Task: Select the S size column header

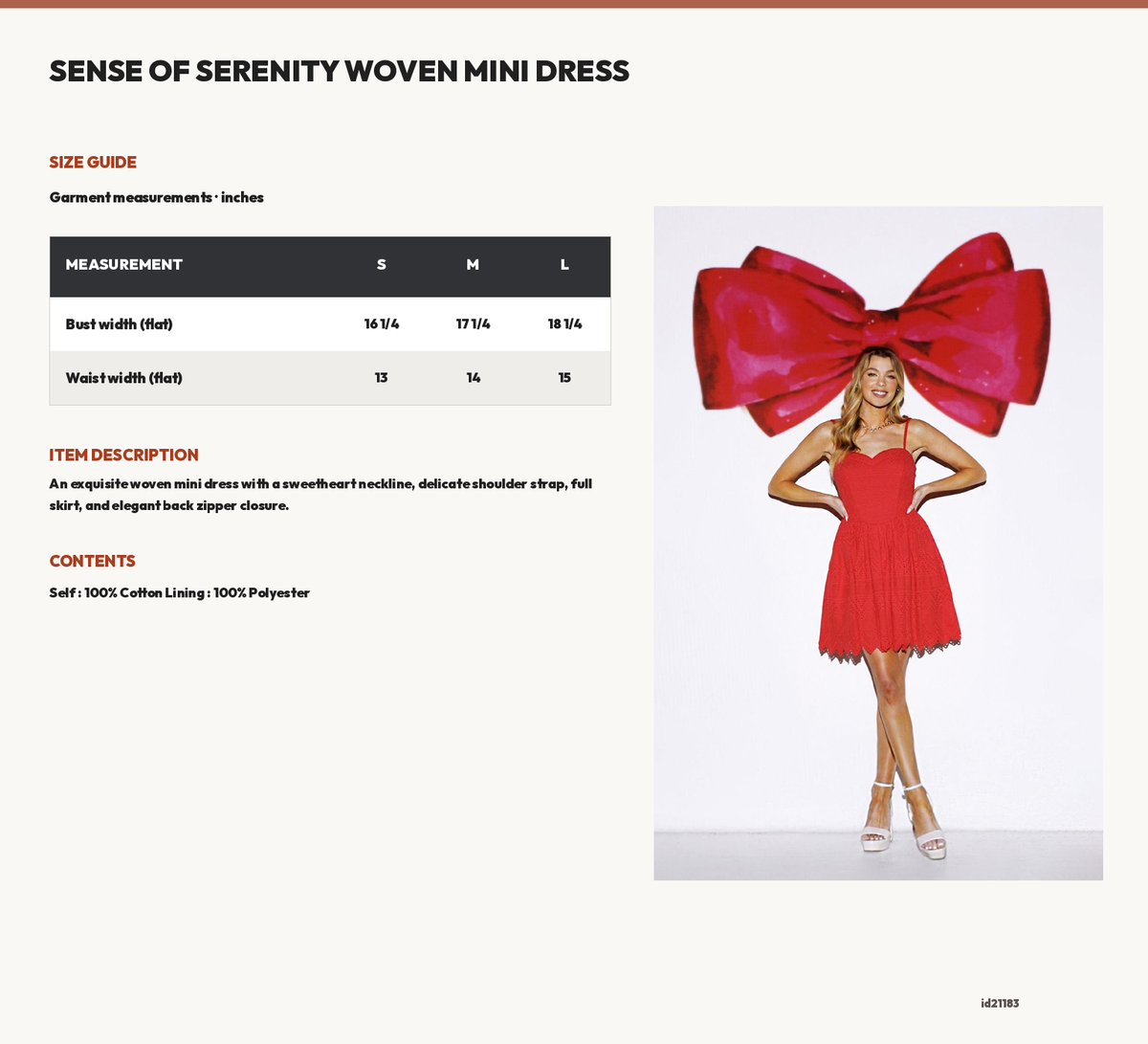Action: point(381,265)
